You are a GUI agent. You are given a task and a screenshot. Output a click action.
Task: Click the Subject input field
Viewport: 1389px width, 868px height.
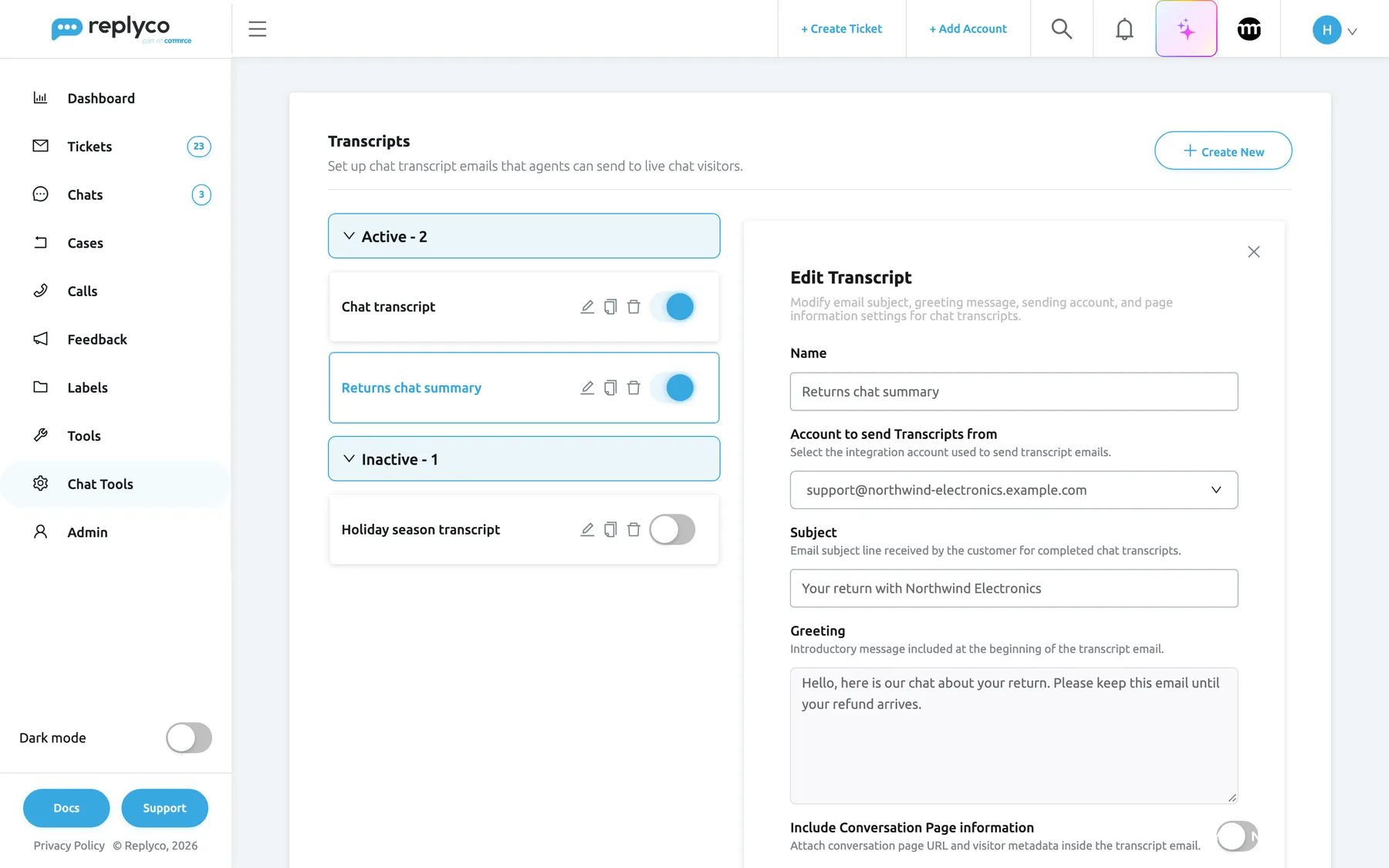pos(1014,589)
